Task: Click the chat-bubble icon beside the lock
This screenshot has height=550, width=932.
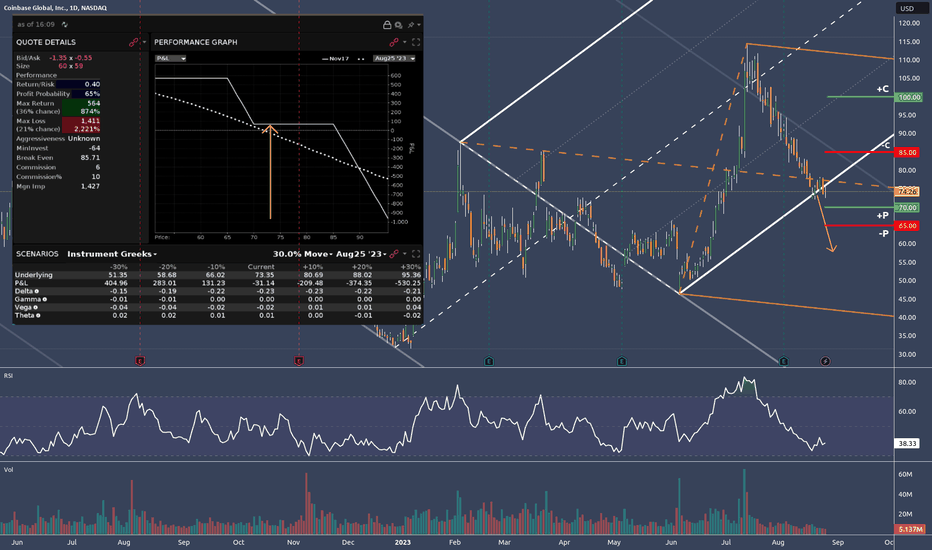Action: click(398, 25)
